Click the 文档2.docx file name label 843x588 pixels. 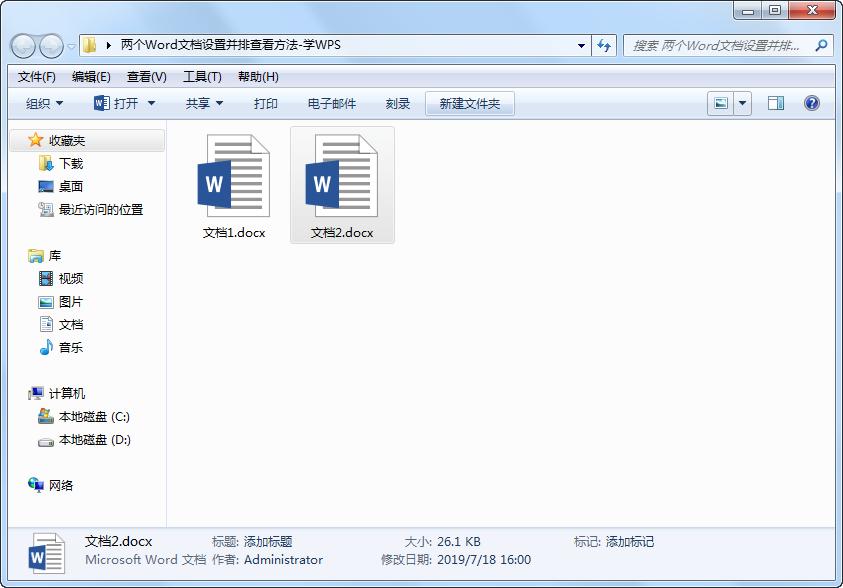342,233
